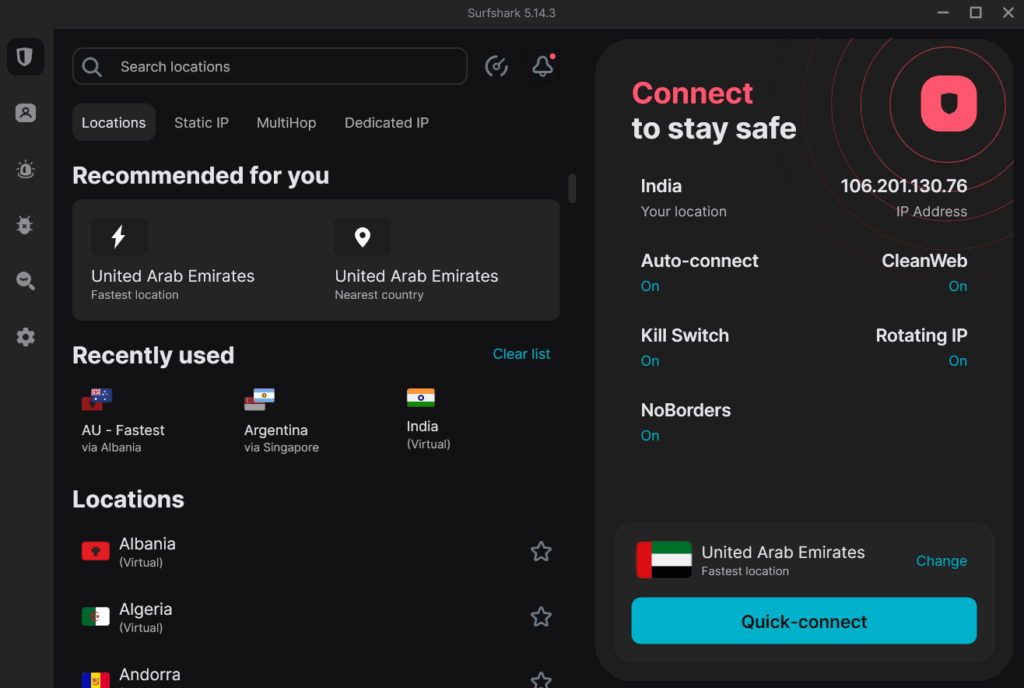Toggle Rotating IP On status
1024x688 pixels.
click(x=957, y=361)
